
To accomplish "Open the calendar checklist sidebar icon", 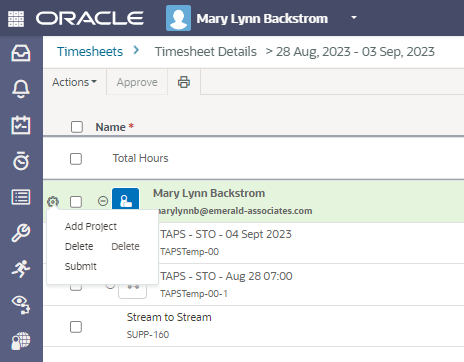I will tap(21, 125).
